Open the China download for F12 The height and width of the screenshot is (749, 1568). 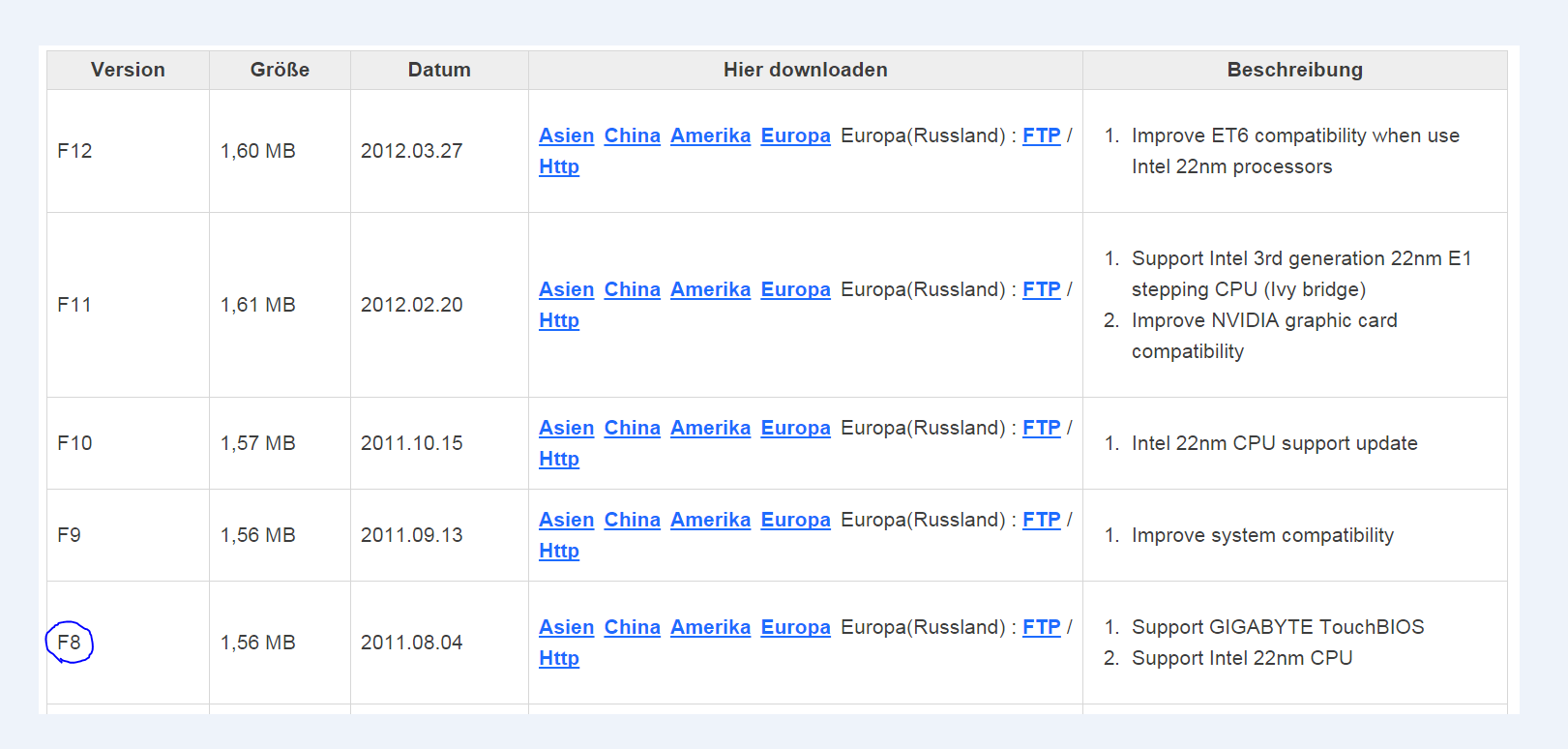click(632, 136)
